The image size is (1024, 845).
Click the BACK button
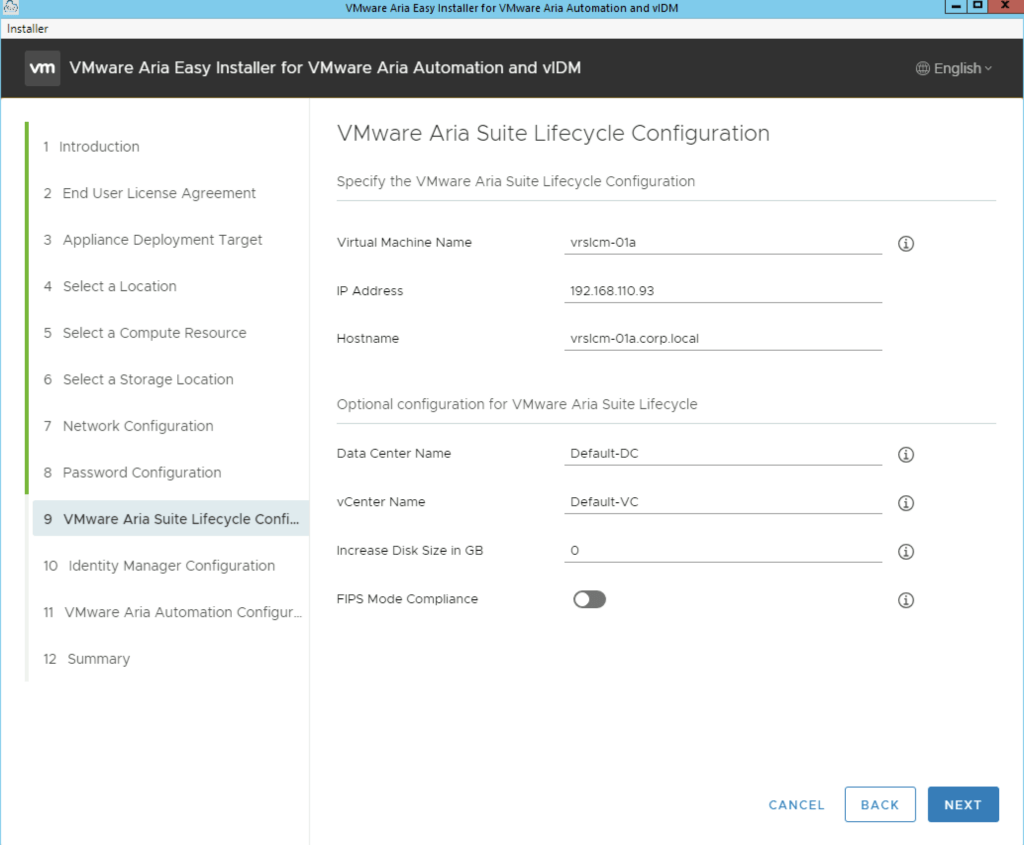tap(880, 805)
